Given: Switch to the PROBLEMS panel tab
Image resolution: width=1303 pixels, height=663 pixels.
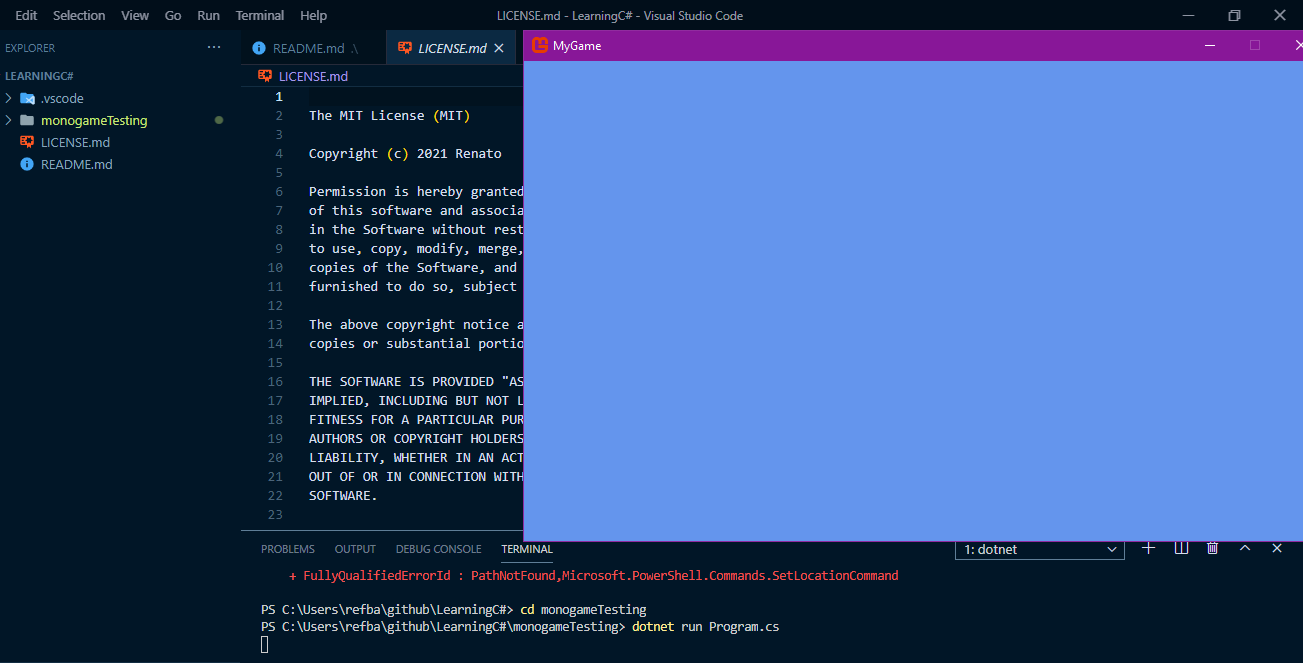Looking at the screenshot, I should pos(288,548).
